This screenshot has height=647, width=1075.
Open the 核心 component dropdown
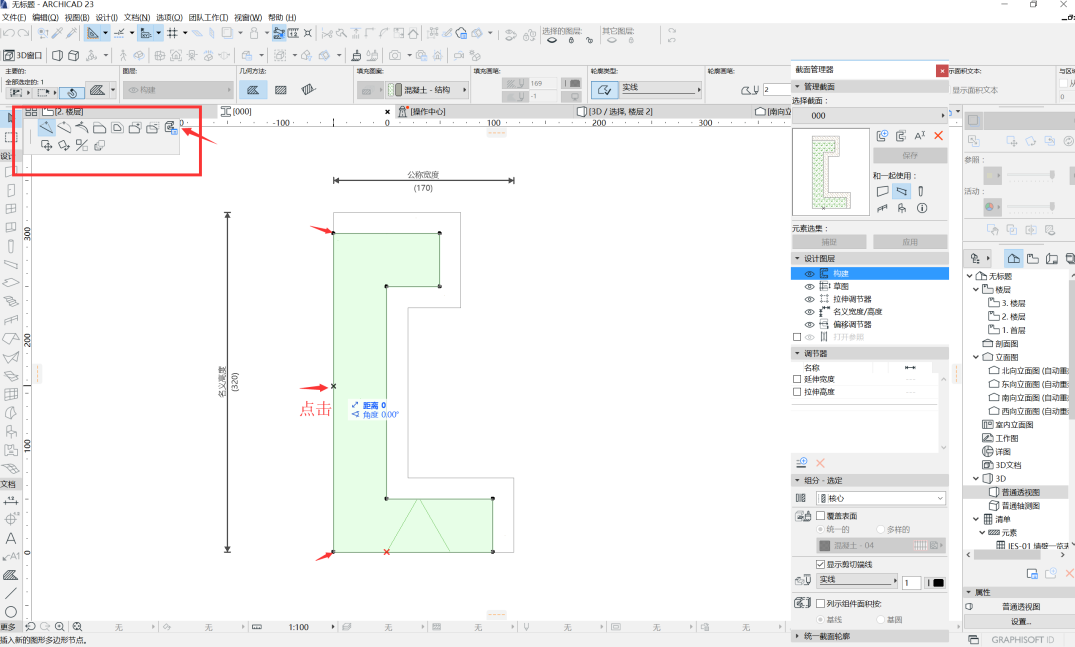click(x=881, y=498)
